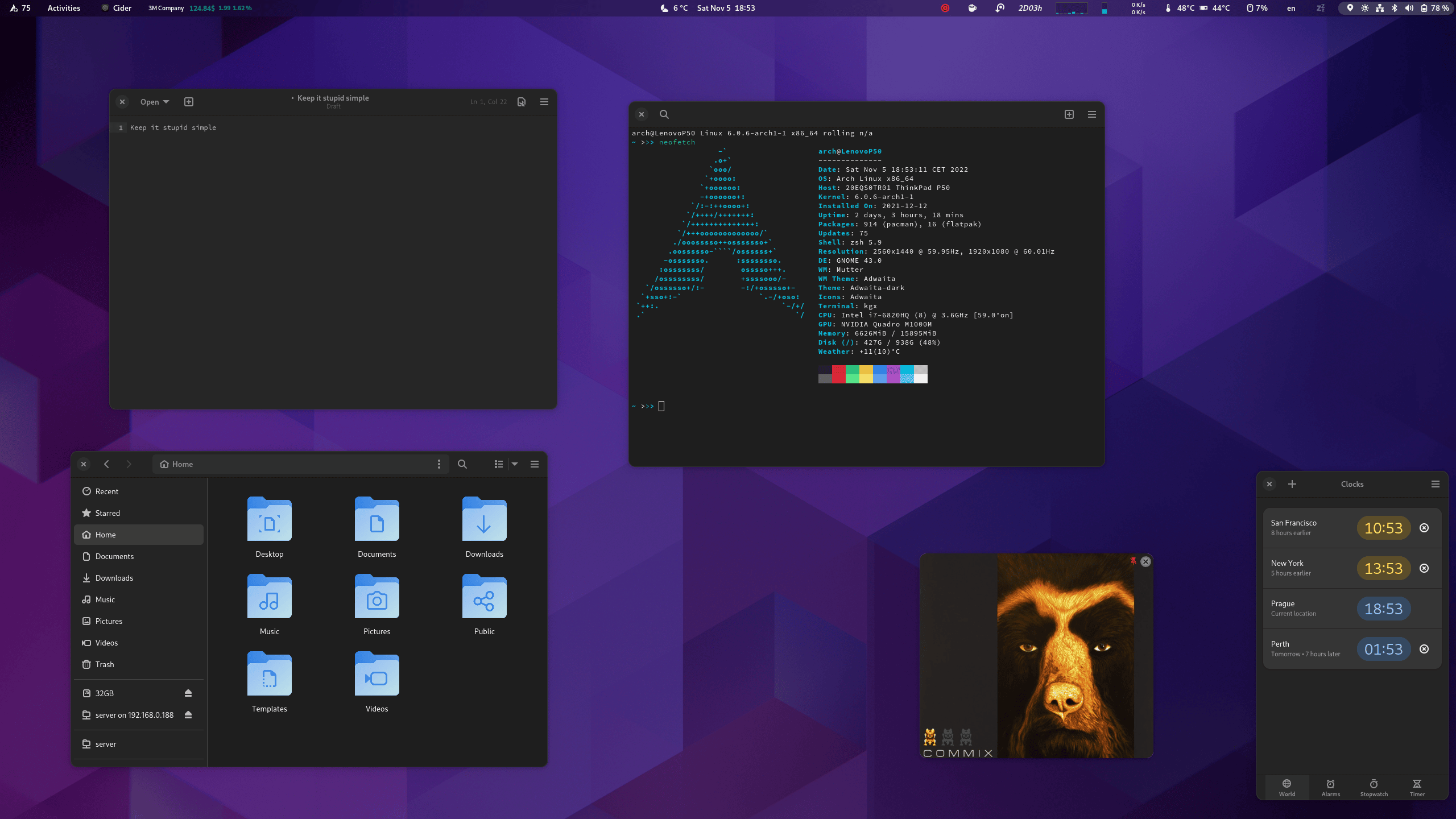Switch to Timer tab in Clocks
This screenshot has width=1456, height=819.
1417,788
